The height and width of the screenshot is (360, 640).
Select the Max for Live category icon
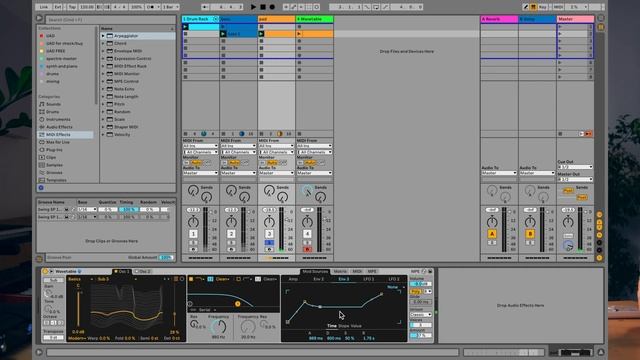pos(42,142)
